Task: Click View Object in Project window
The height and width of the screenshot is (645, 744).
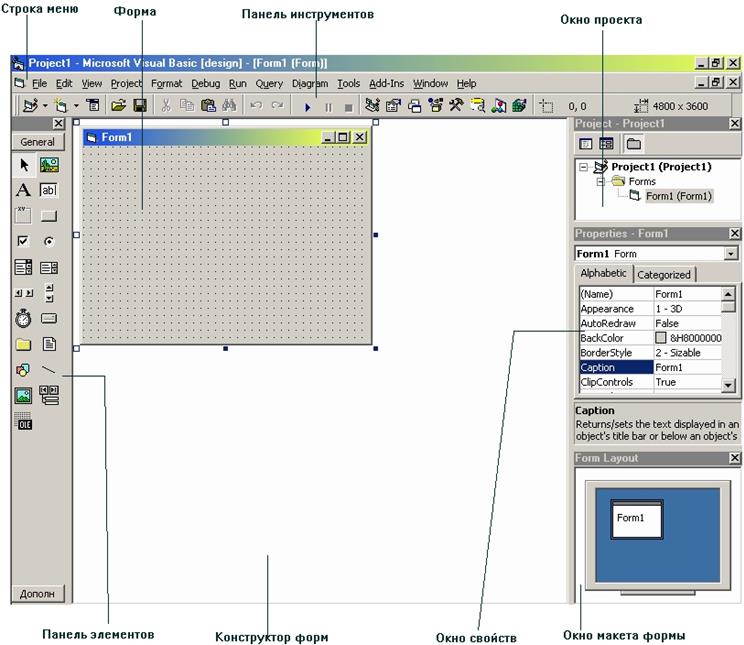Action: pos(606,143)
